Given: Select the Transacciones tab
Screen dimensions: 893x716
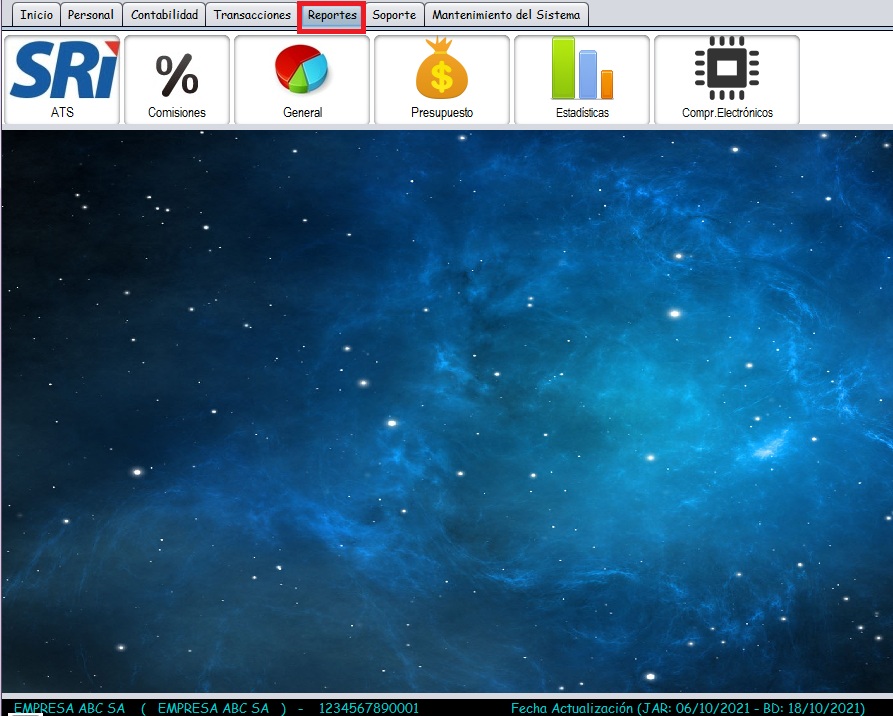Looking at the screenshot, I should 252,15.
